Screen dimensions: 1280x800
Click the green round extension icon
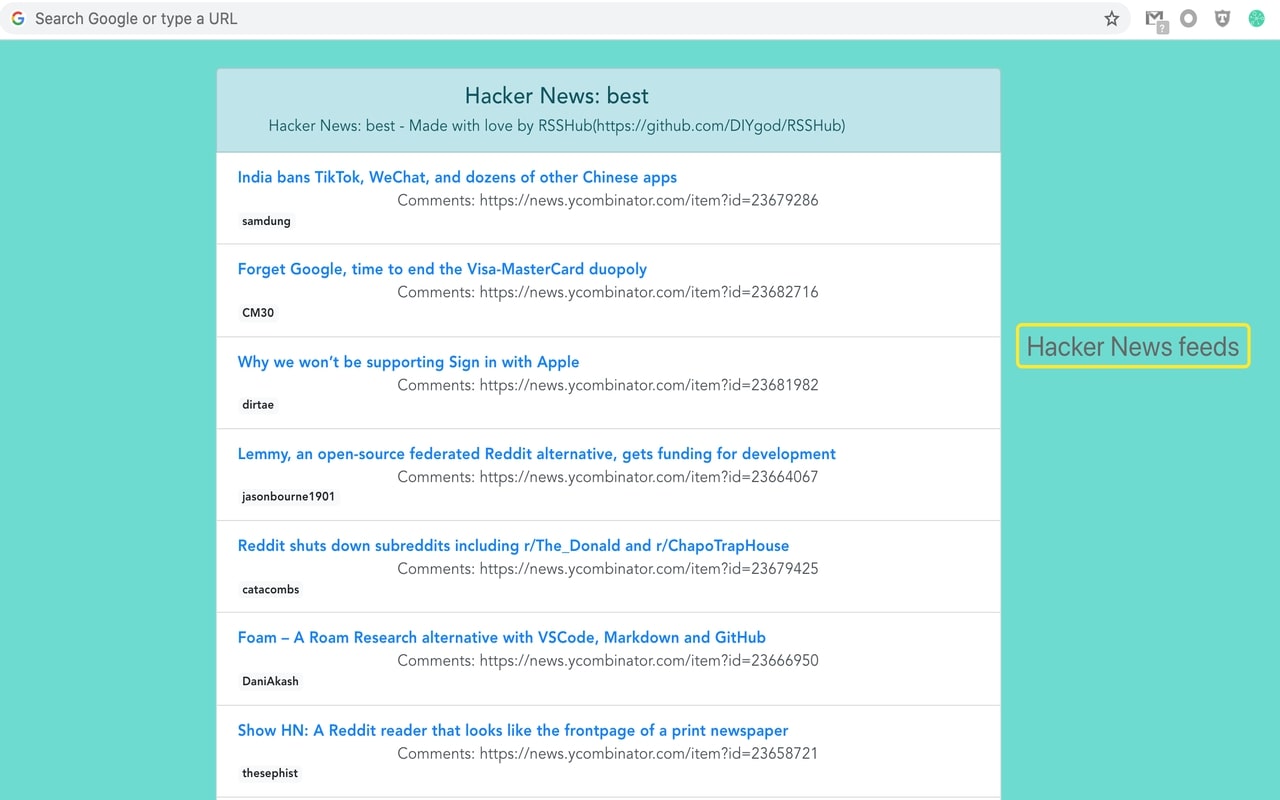1256,18
